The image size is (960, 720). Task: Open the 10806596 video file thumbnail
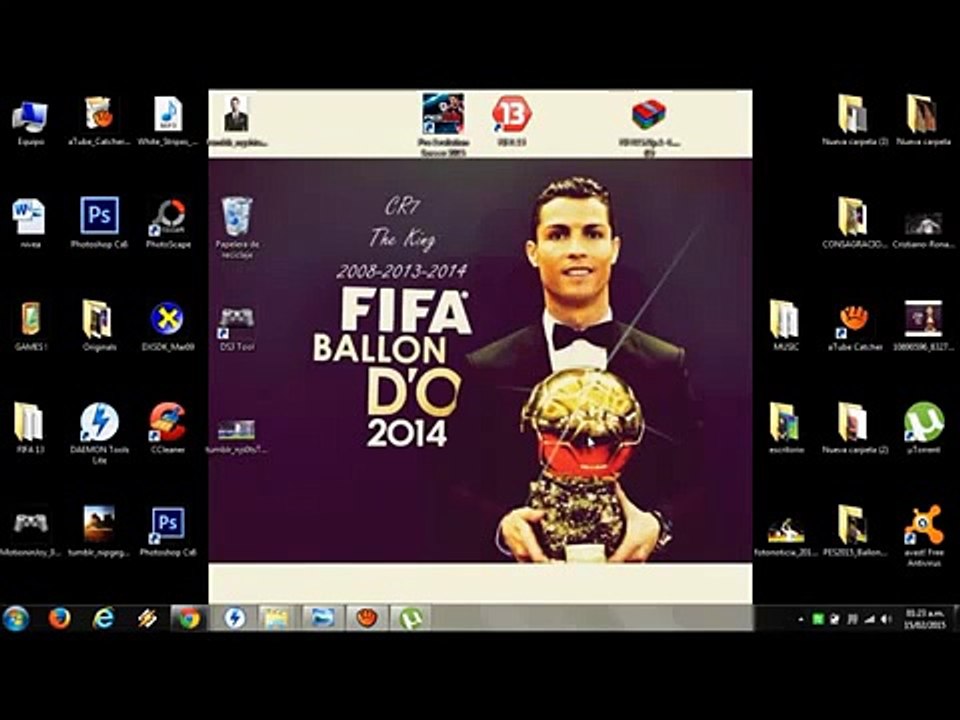point(923,319)
